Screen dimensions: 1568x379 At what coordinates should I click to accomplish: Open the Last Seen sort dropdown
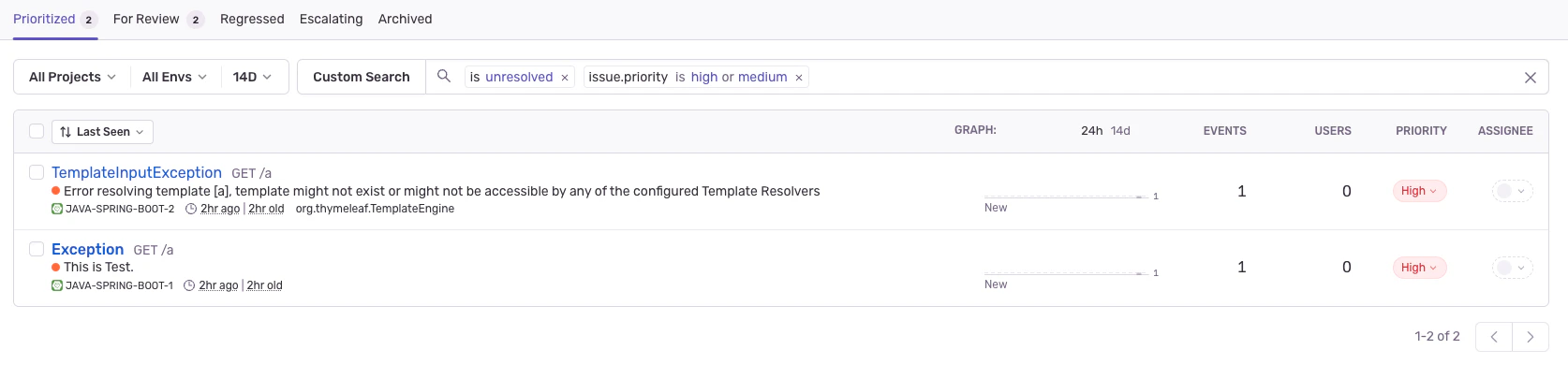(x=102, y=132)
